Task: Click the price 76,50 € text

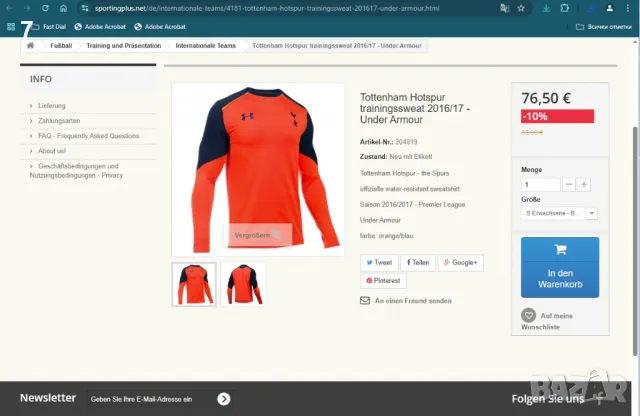Action: pyautogui.click(x=546, y=98)
